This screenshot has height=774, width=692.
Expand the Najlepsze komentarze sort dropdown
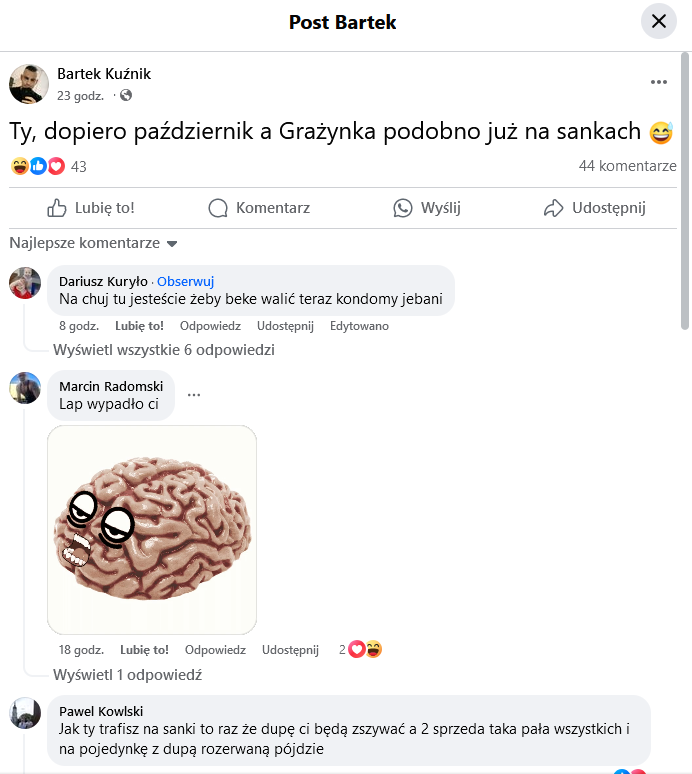tap(93, 243)
